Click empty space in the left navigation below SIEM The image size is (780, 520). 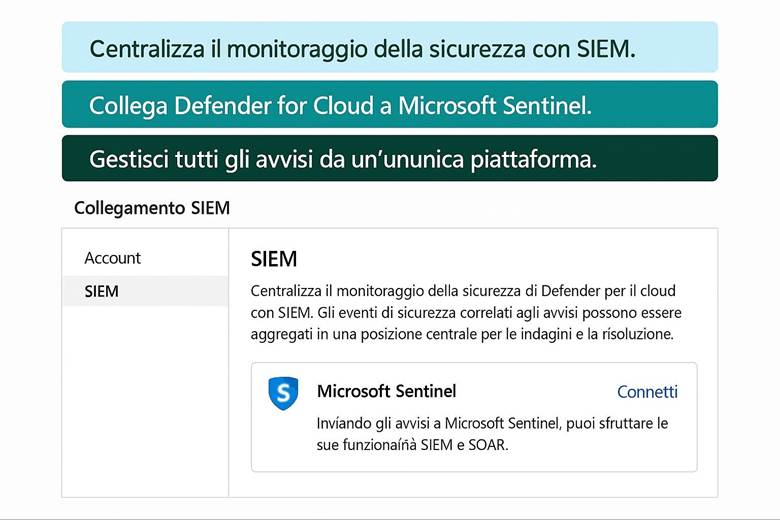coord(145,400)
